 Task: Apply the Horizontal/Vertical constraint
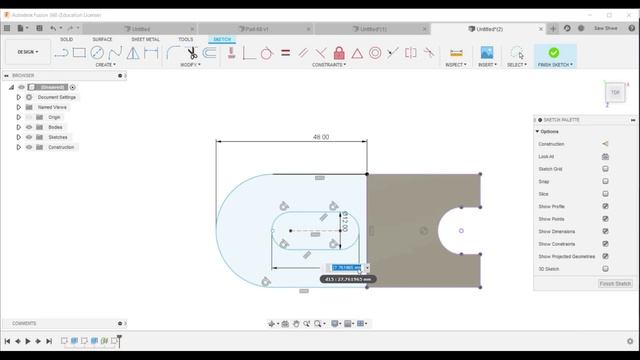pyautogui.click(x=231, y=53)
